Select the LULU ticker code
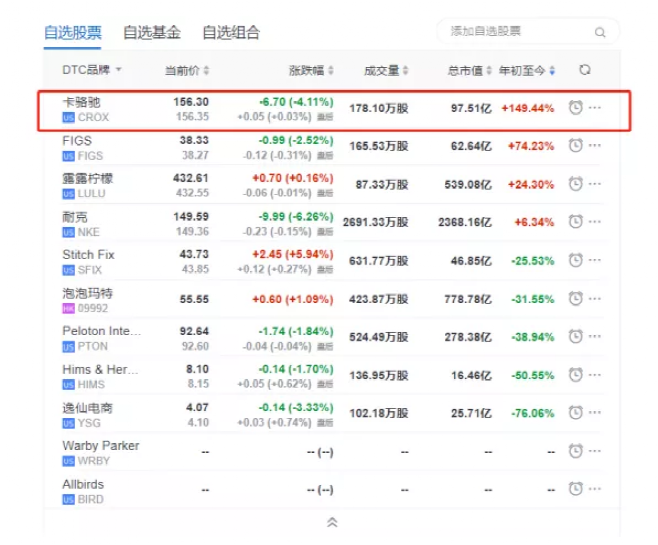Image resolution: width=658 pixels, height=545 pixels. click(x=91, y=193)
